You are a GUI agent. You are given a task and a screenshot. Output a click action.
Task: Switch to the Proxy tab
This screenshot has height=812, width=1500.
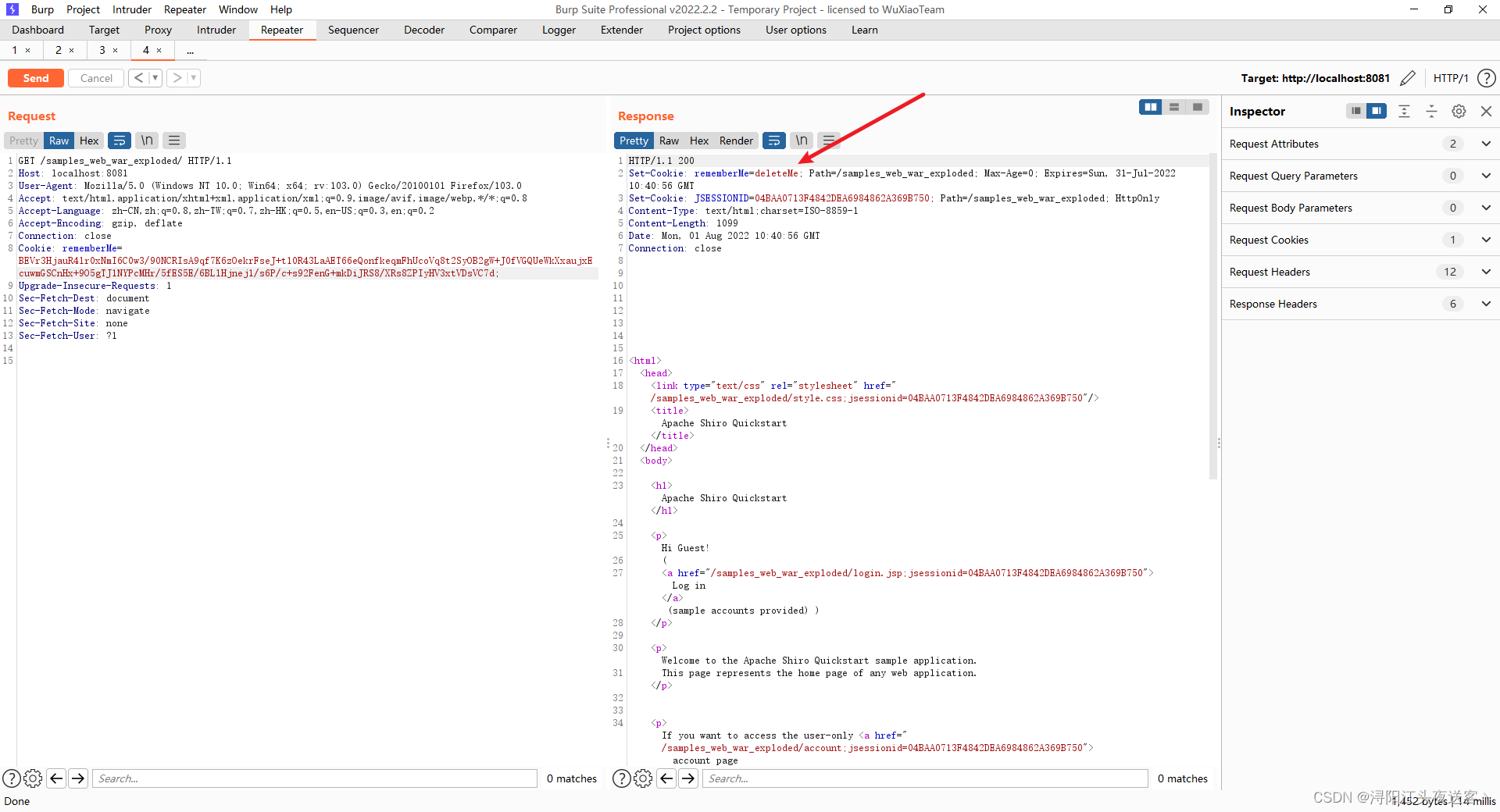(158, 30)
